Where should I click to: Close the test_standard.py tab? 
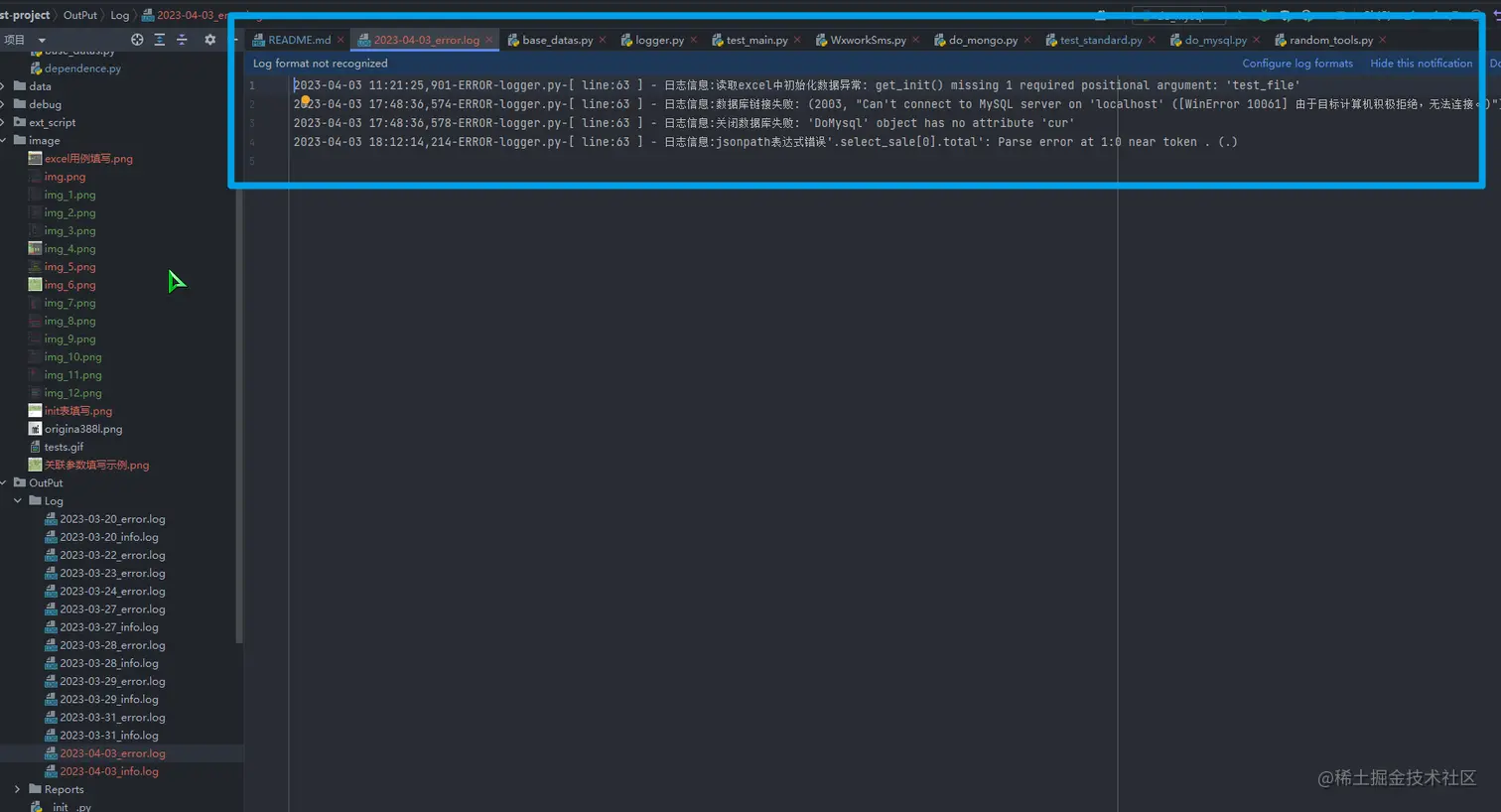click(1152, 40)
